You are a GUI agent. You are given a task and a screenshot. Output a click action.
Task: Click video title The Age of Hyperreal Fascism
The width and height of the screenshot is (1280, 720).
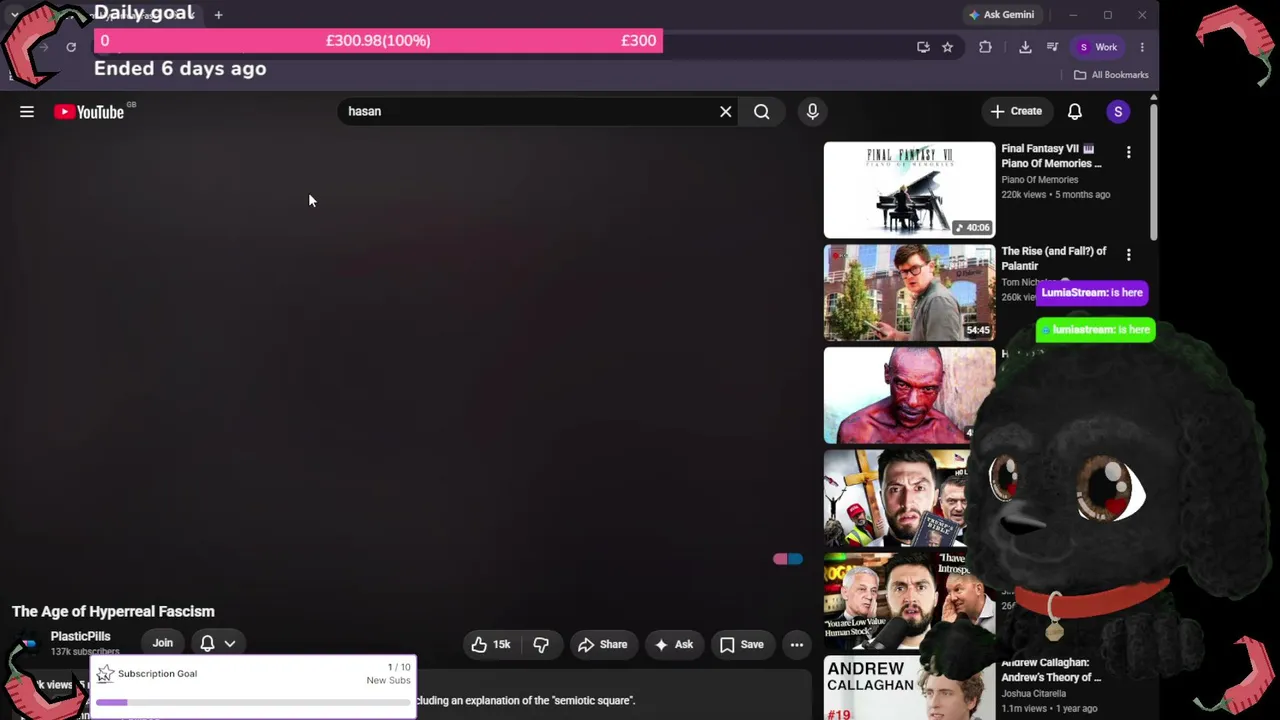(113, 612)
